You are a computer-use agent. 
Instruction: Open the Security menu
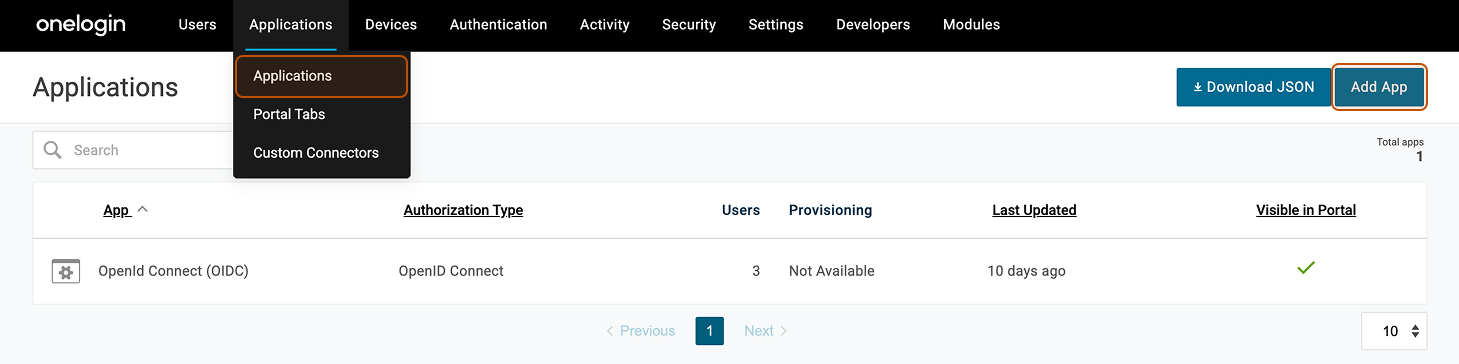pyautogui.click(x=689, y=24)
